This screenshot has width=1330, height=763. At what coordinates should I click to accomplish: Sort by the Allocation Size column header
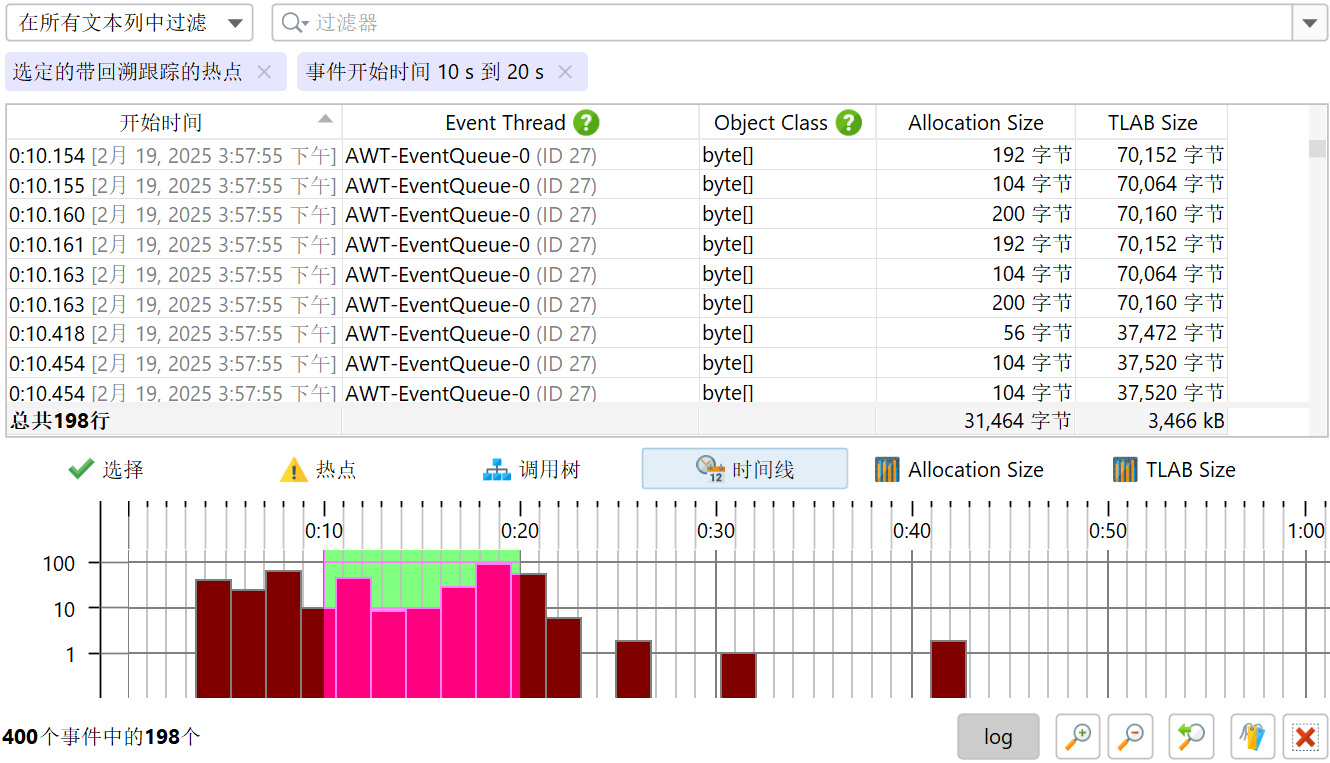(975, 123)
